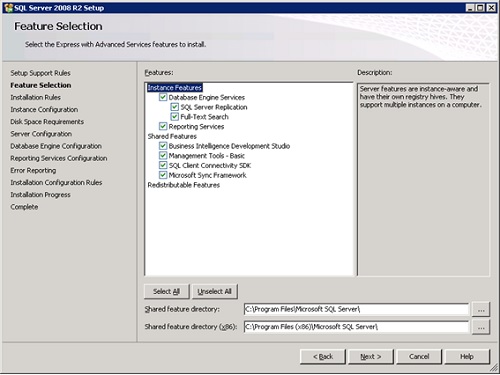Toggle the Full-Text Search checkbox

tap(175, 117)
